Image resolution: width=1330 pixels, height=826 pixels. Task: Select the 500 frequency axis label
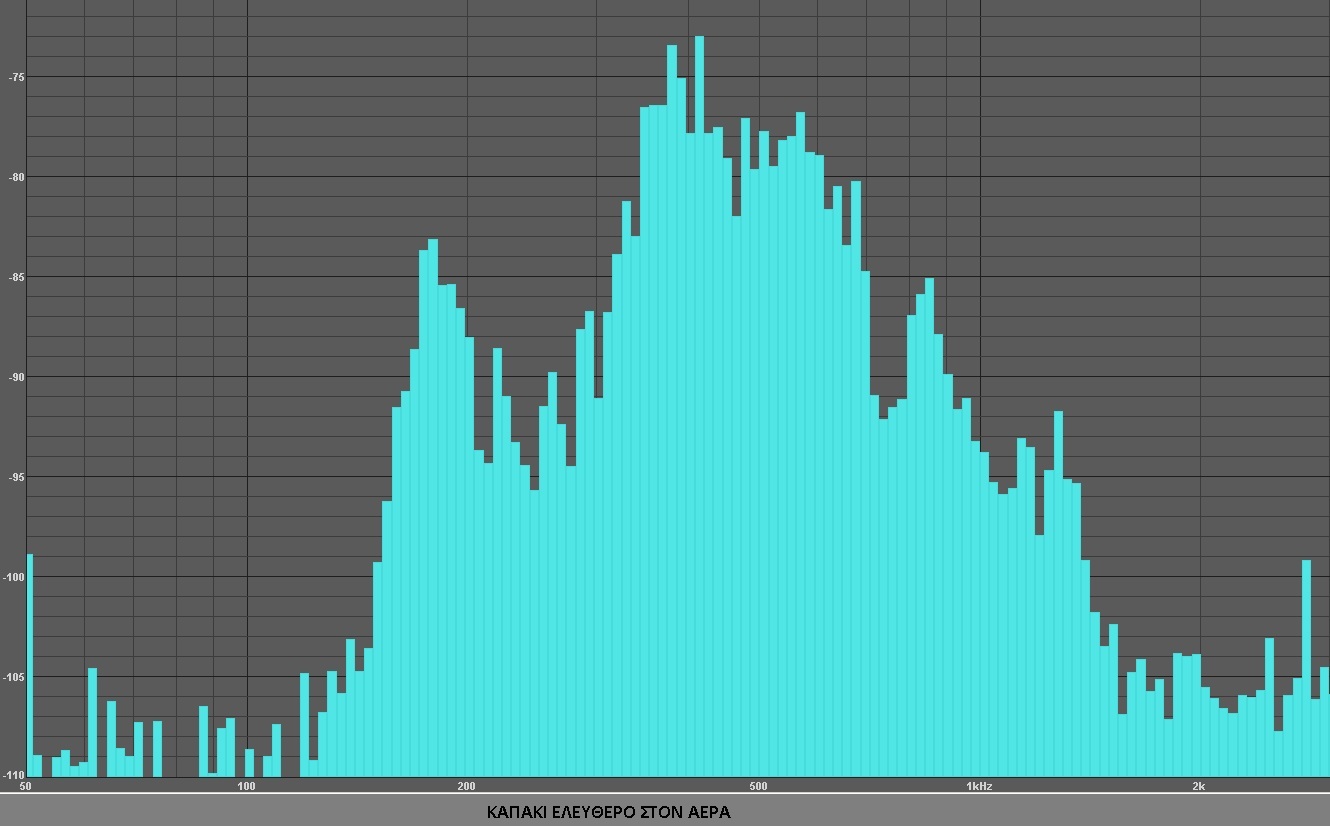758,786
